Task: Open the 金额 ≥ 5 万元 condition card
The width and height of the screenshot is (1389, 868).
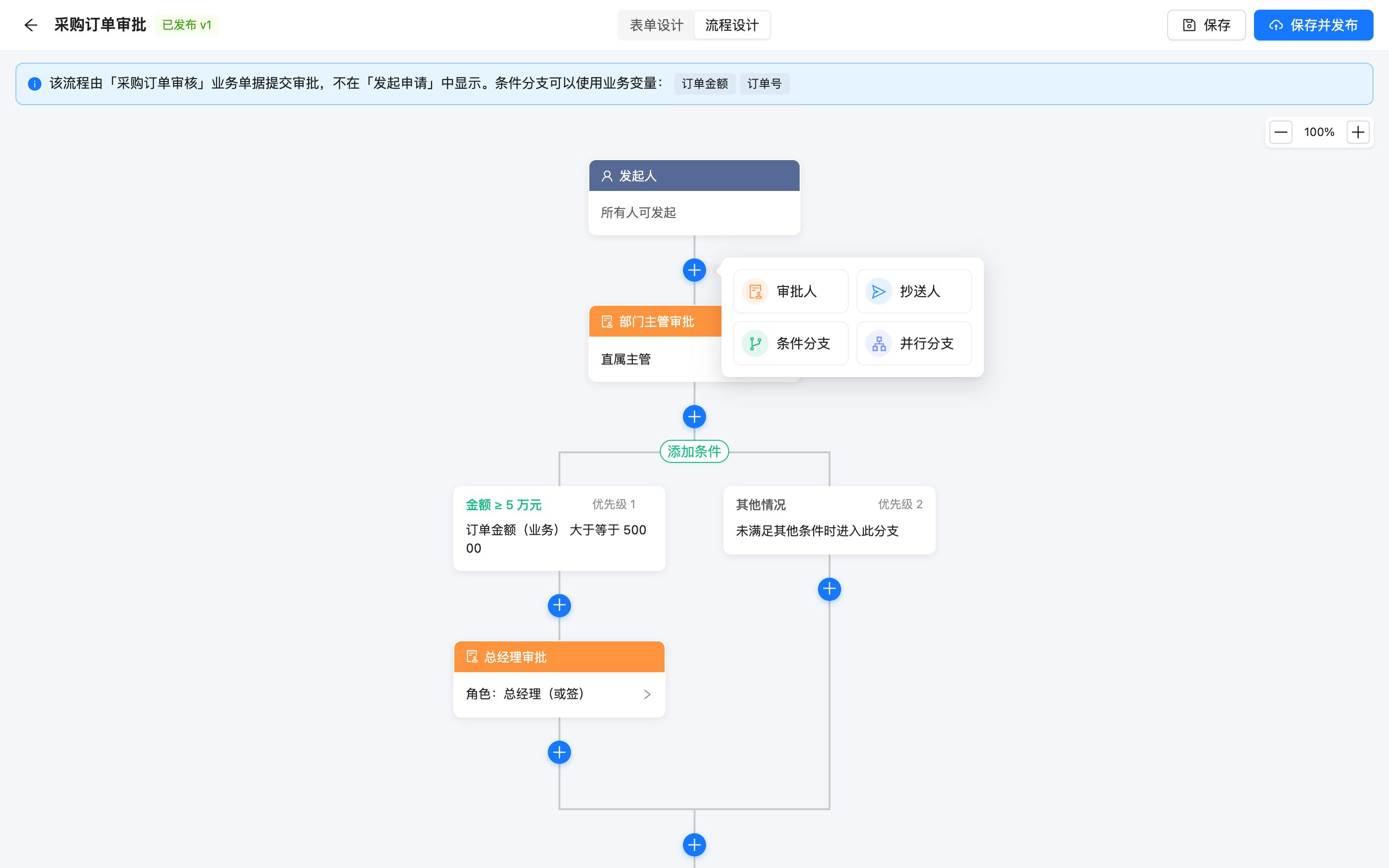Action: click(559, 528)
